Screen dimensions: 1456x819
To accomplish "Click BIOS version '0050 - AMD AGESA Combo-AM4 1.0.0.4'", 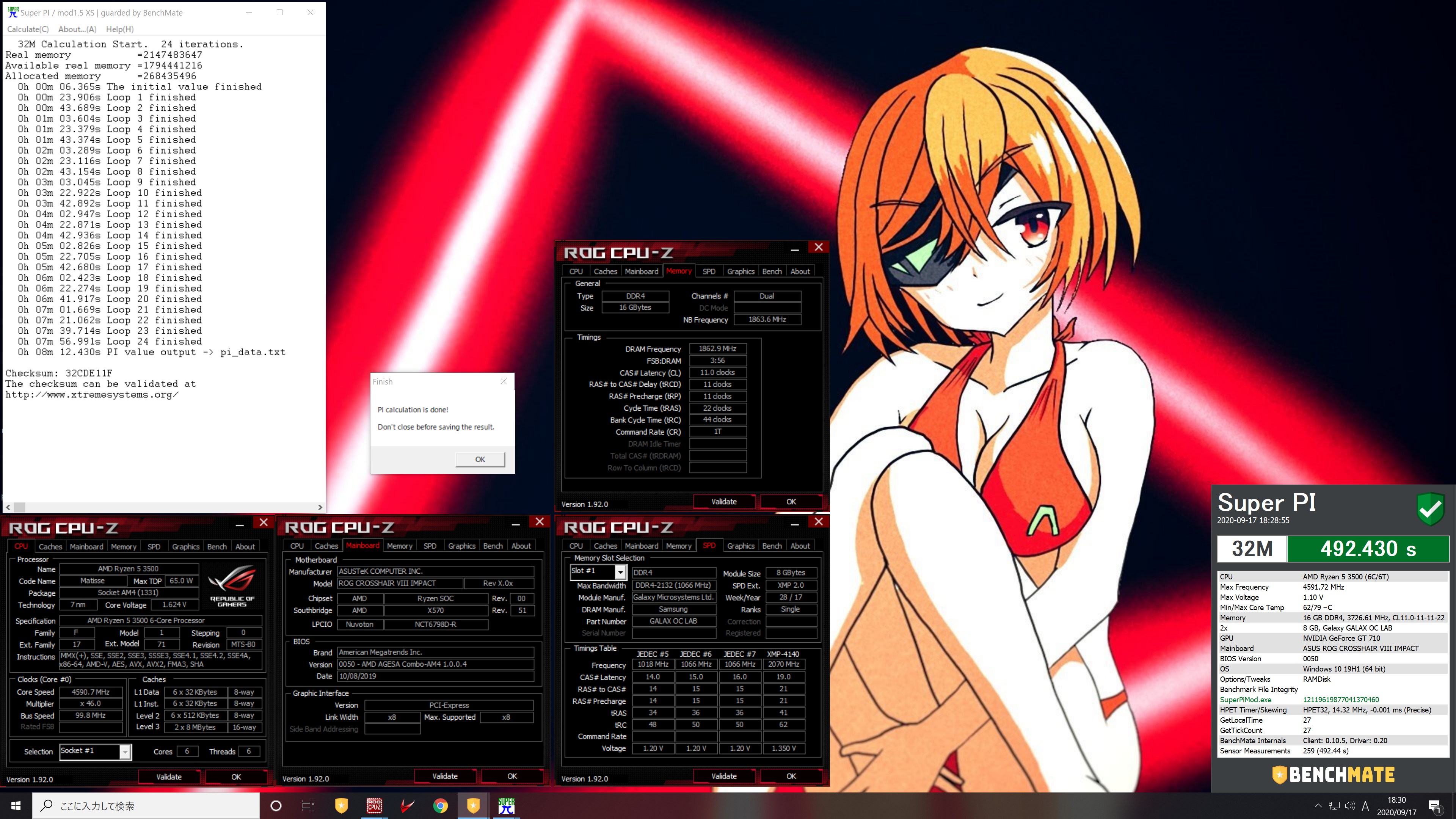I will coord(435,664).
